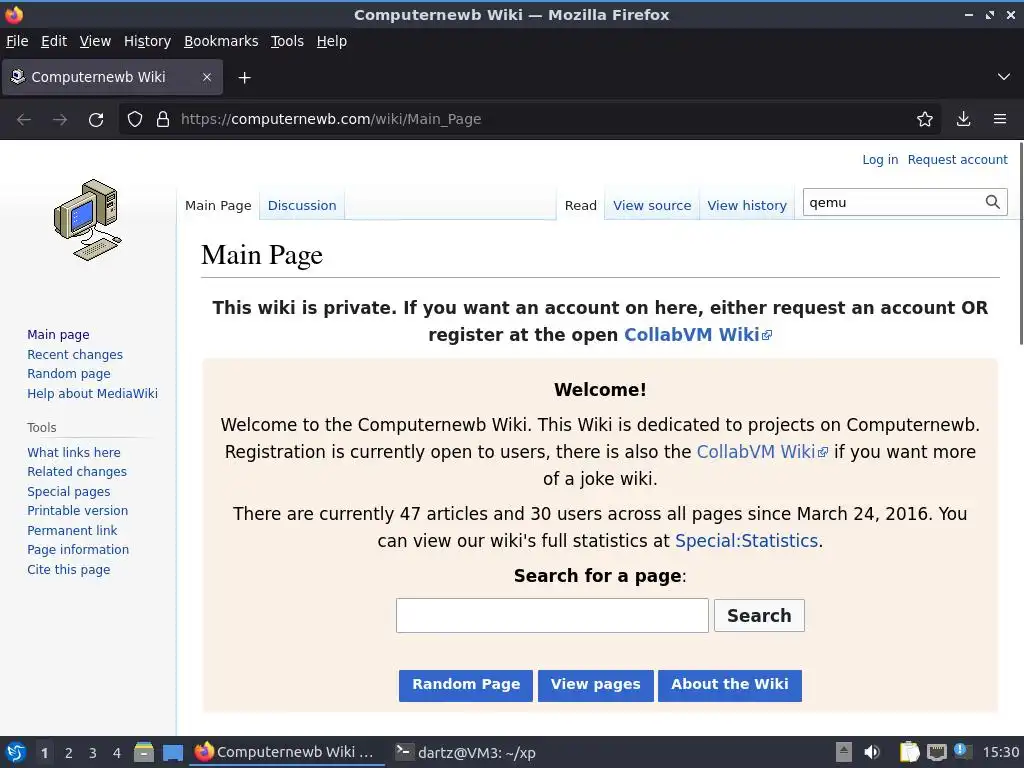Click the Firefox URL address bar
Image resolution: width=1024 pixels, height=768 pixels.
529,119
